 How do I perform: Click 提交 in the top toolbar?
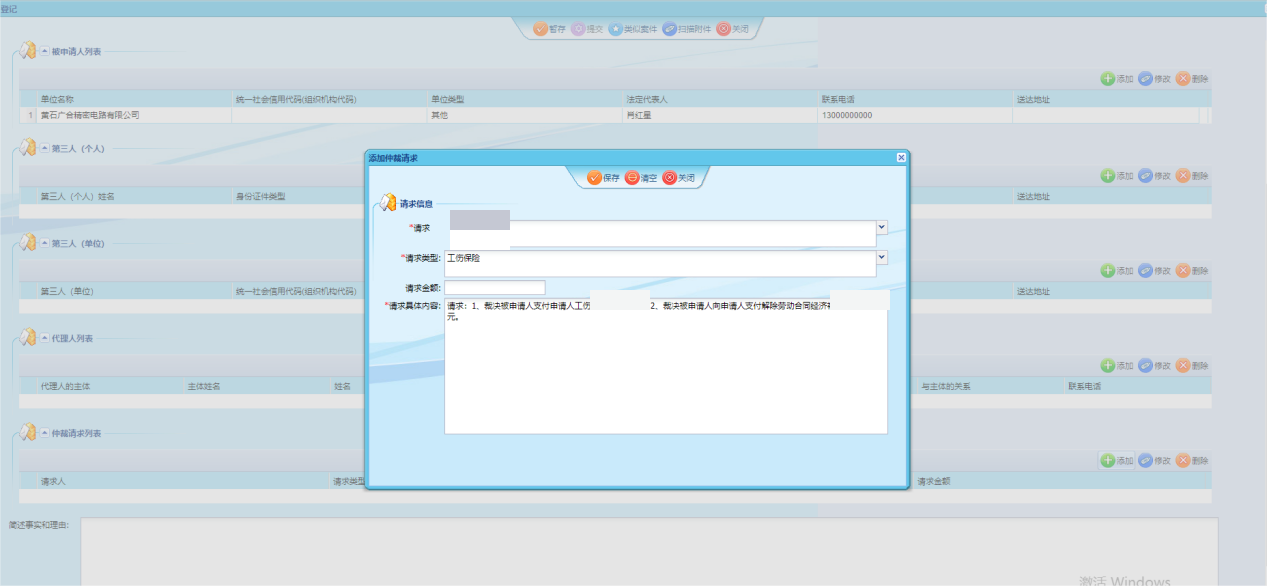tap(578, 29)
